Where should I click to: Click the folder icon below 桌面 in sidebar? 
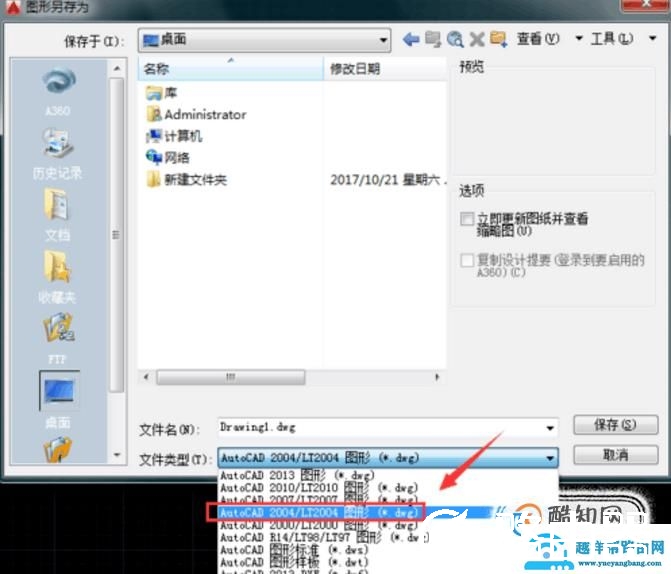click(x=57, y=449)
